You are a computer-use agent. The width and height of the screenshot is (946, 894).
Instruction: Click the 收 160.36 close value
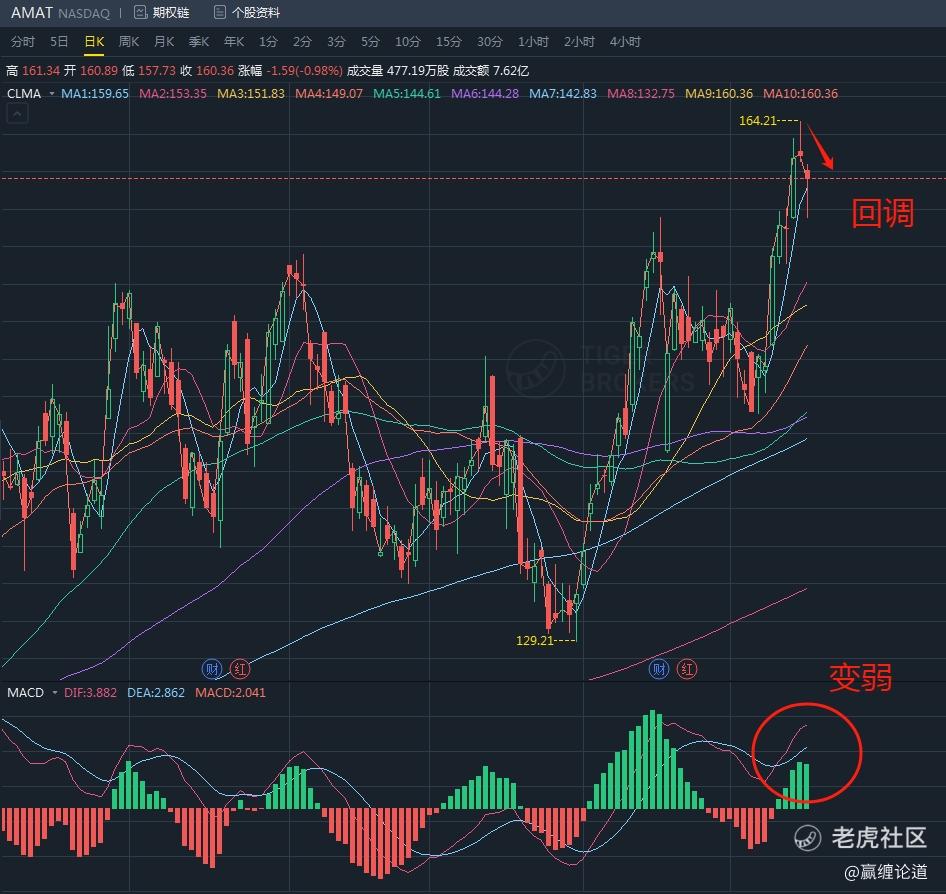click(207, 71)
